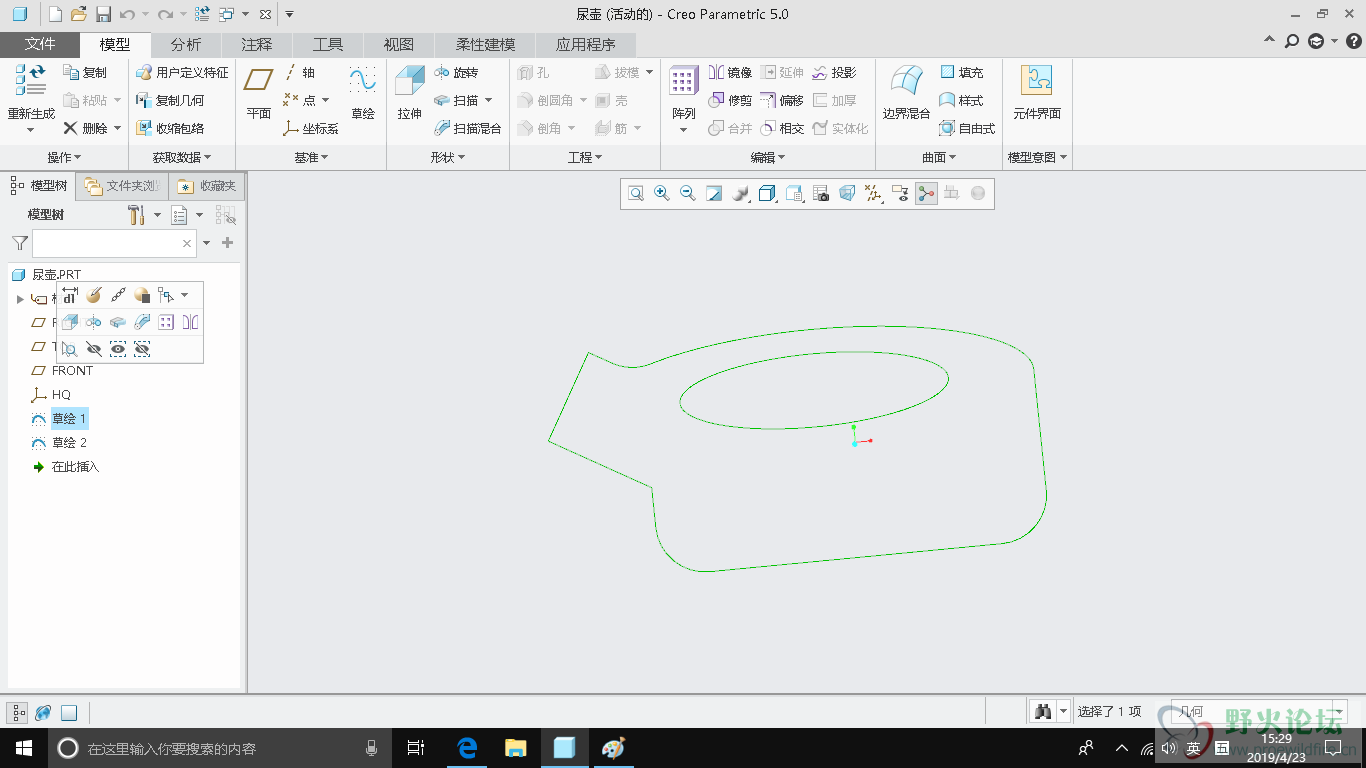Image resolution: width=1366 pixels, height=768 pixels.
Task: Expand the 点 (Point) dropdown arrow
Action: tap(326, 101)
